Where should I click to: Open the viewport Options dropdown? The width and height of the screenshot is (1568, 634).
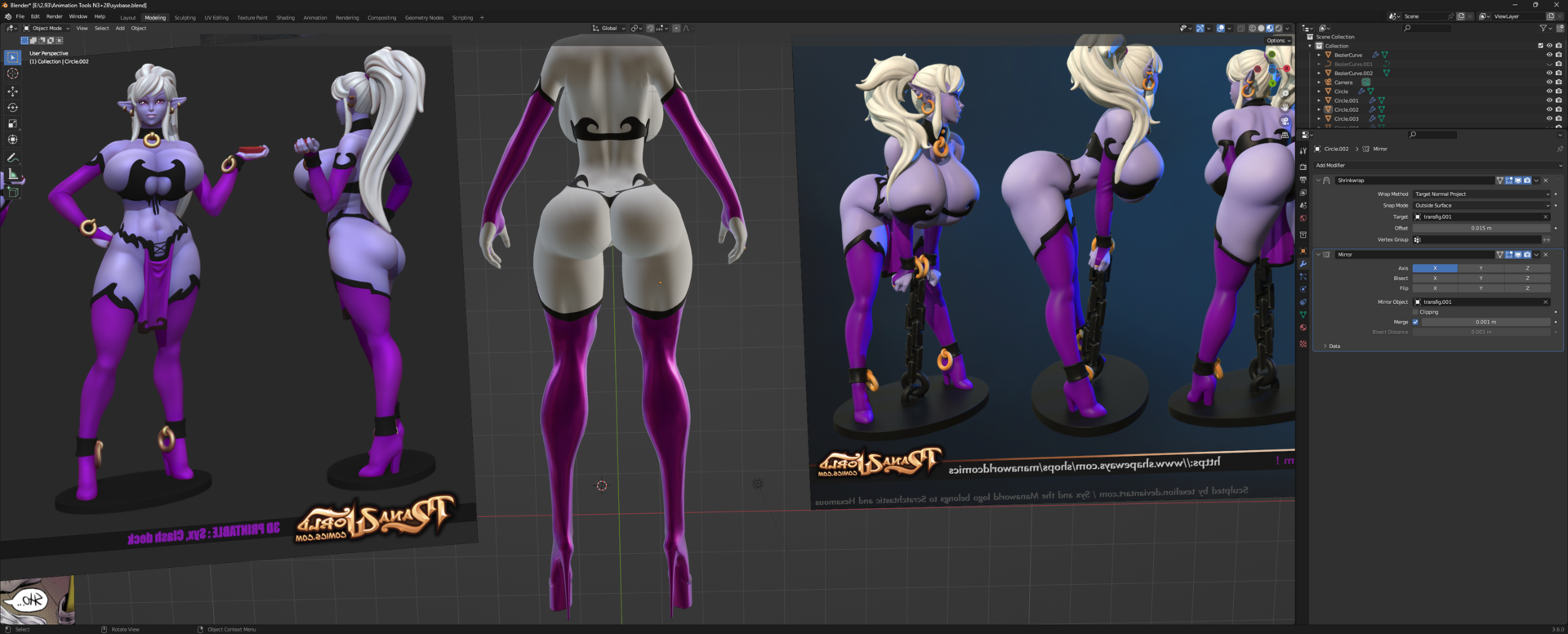(x=1278, y=40)
